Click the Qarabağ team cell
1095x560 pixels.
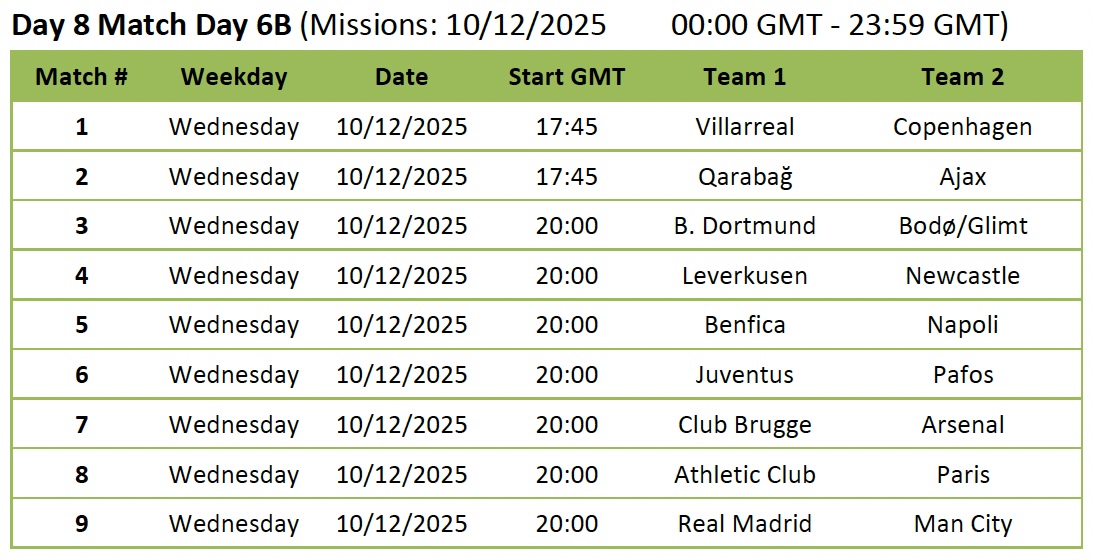(744, 177)
